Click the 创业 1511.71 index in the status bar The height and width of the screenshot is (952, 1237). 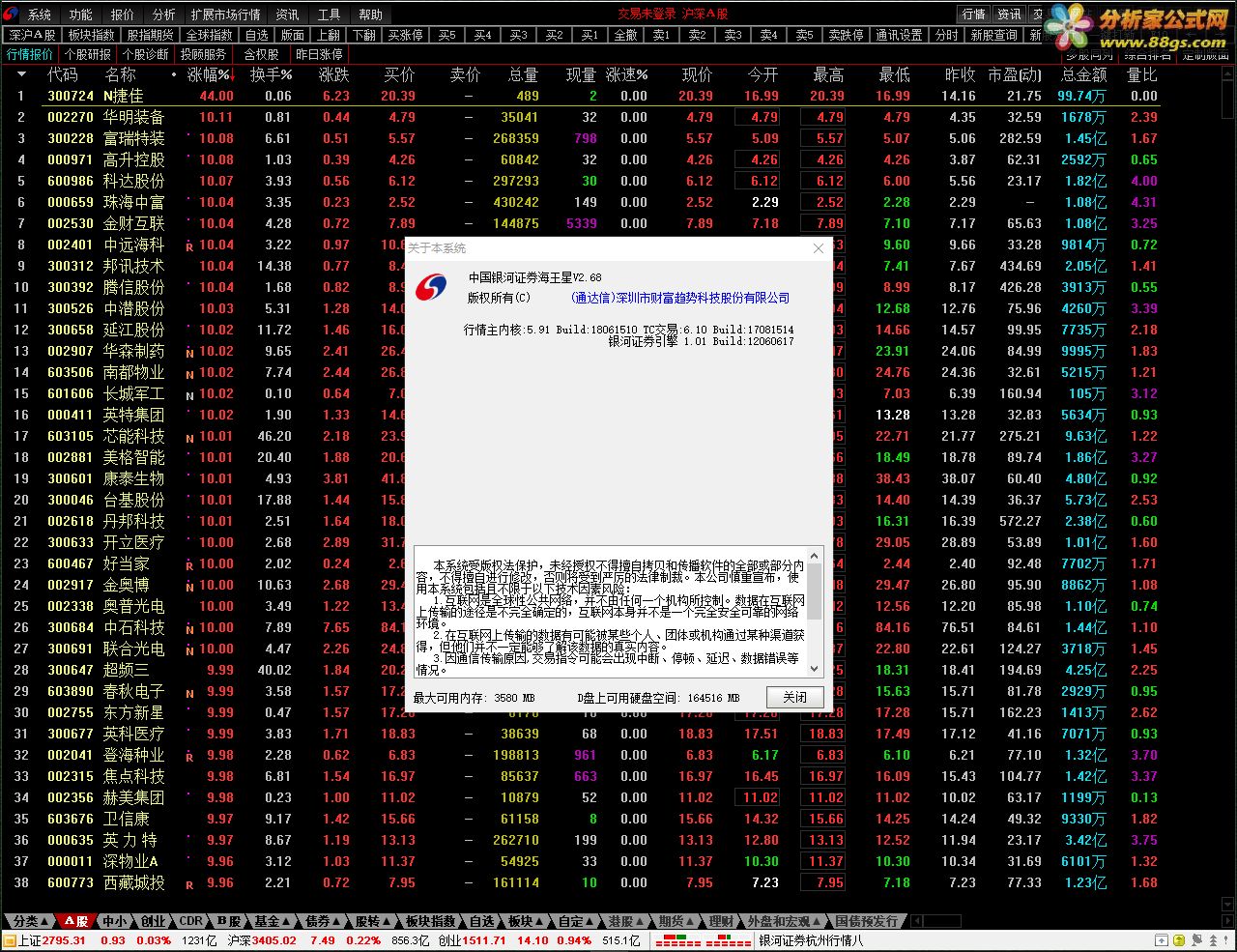(473, 940)
